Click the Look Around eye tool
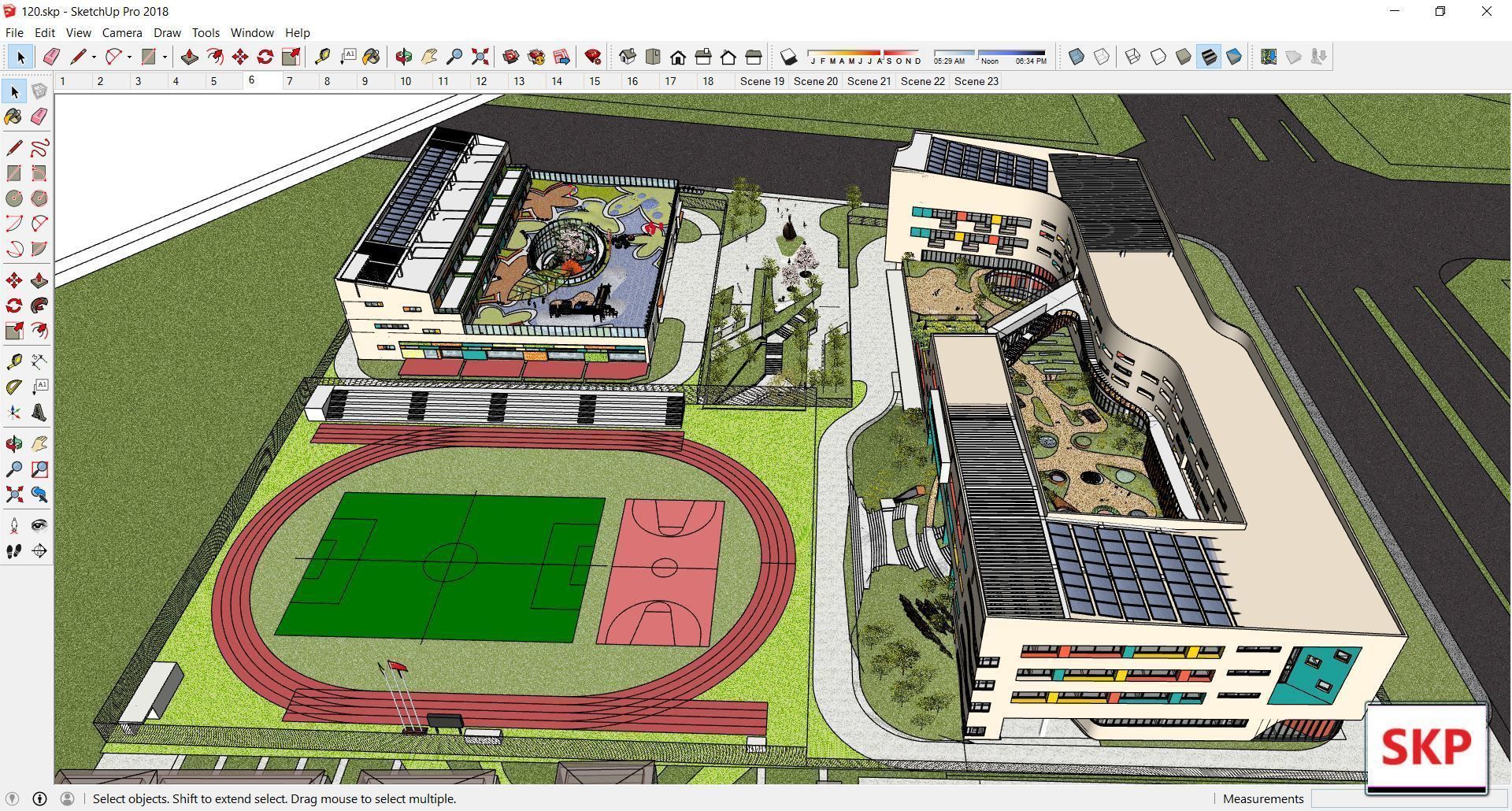Screen dimensions: 1512x811 39,525
